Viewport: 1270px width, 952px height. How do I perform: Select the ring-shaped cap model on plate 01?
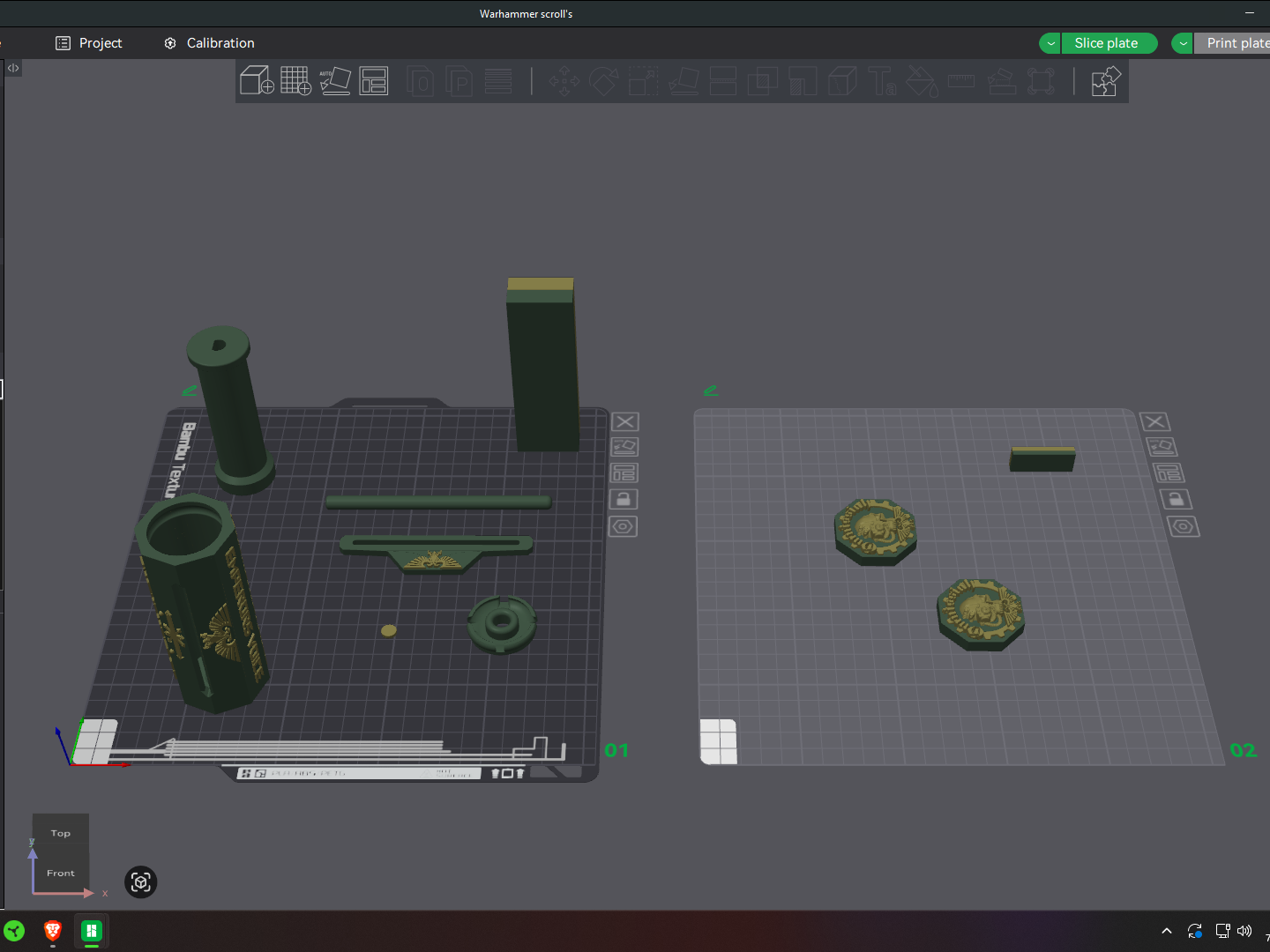(x=502, y=623)
